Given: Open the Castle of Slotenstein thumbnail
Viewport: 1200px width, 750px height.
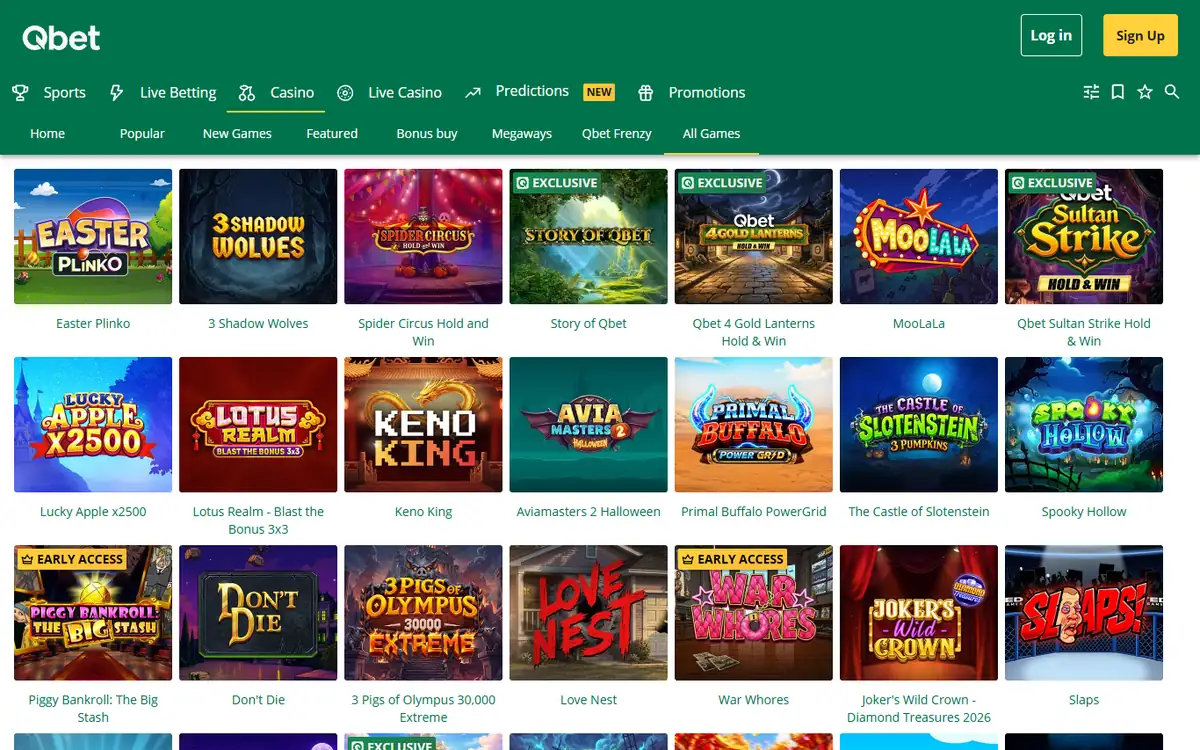Looking at the screenshot, I should click(919, 424).
